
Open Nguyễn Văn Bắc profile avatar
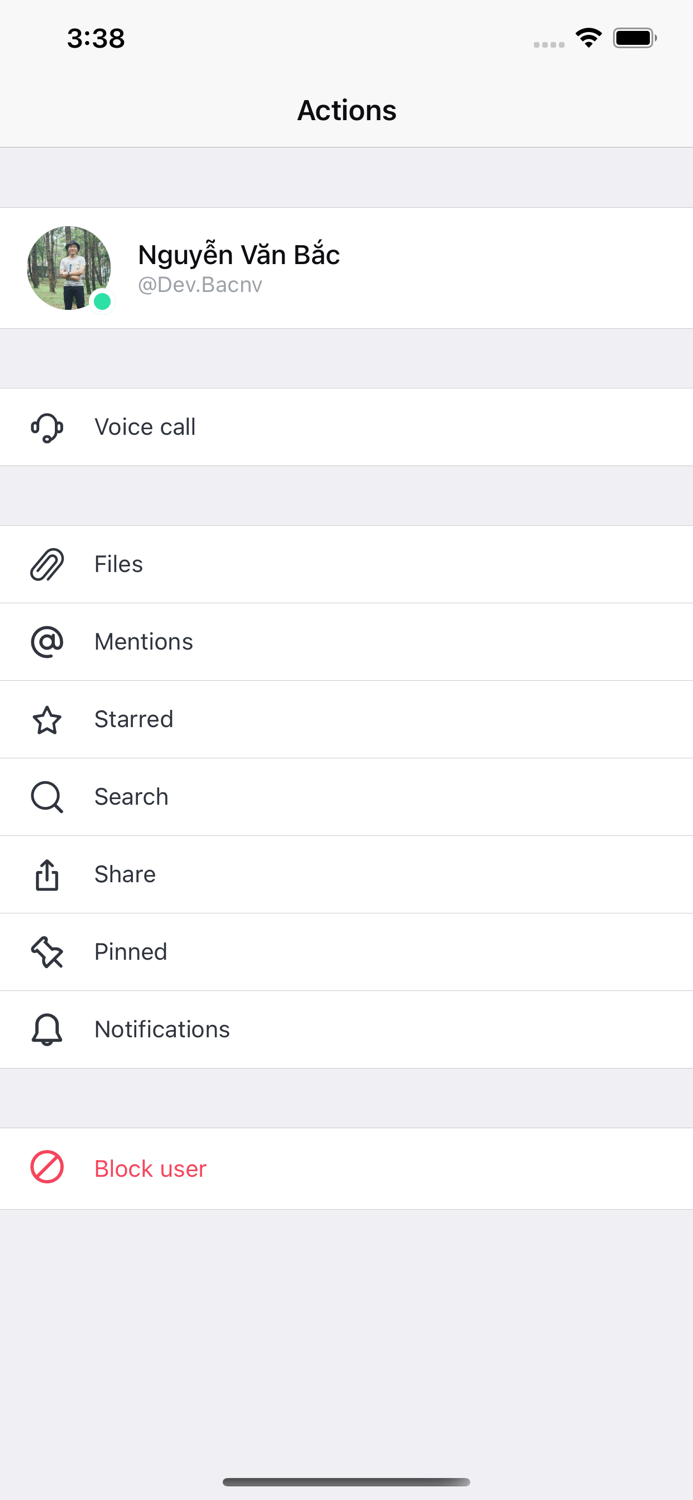[x=68, y=267]
